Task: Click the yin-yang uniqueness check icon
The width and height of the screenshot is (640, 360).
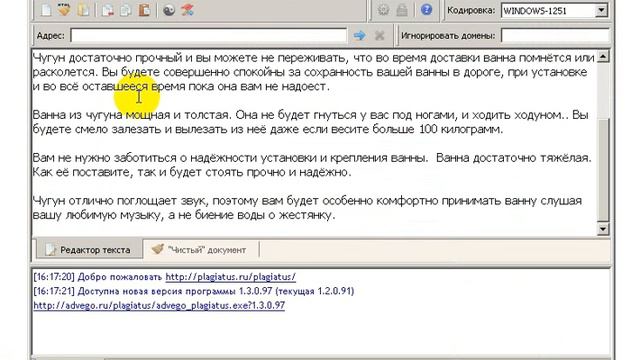Action: tap(169, 10)
